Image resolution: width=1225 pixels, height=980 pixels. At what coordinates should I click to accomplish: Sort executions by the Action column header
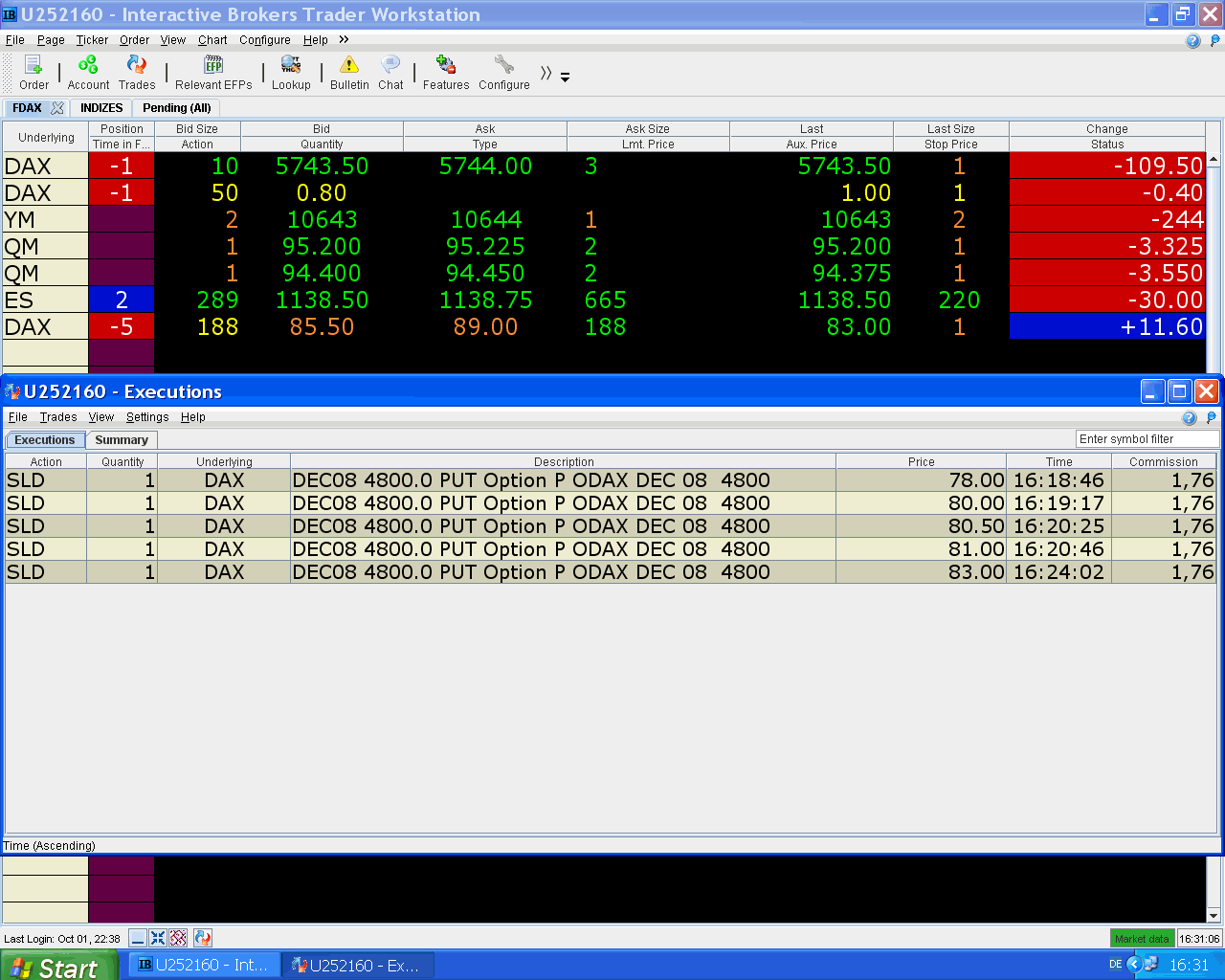point(46,461)
